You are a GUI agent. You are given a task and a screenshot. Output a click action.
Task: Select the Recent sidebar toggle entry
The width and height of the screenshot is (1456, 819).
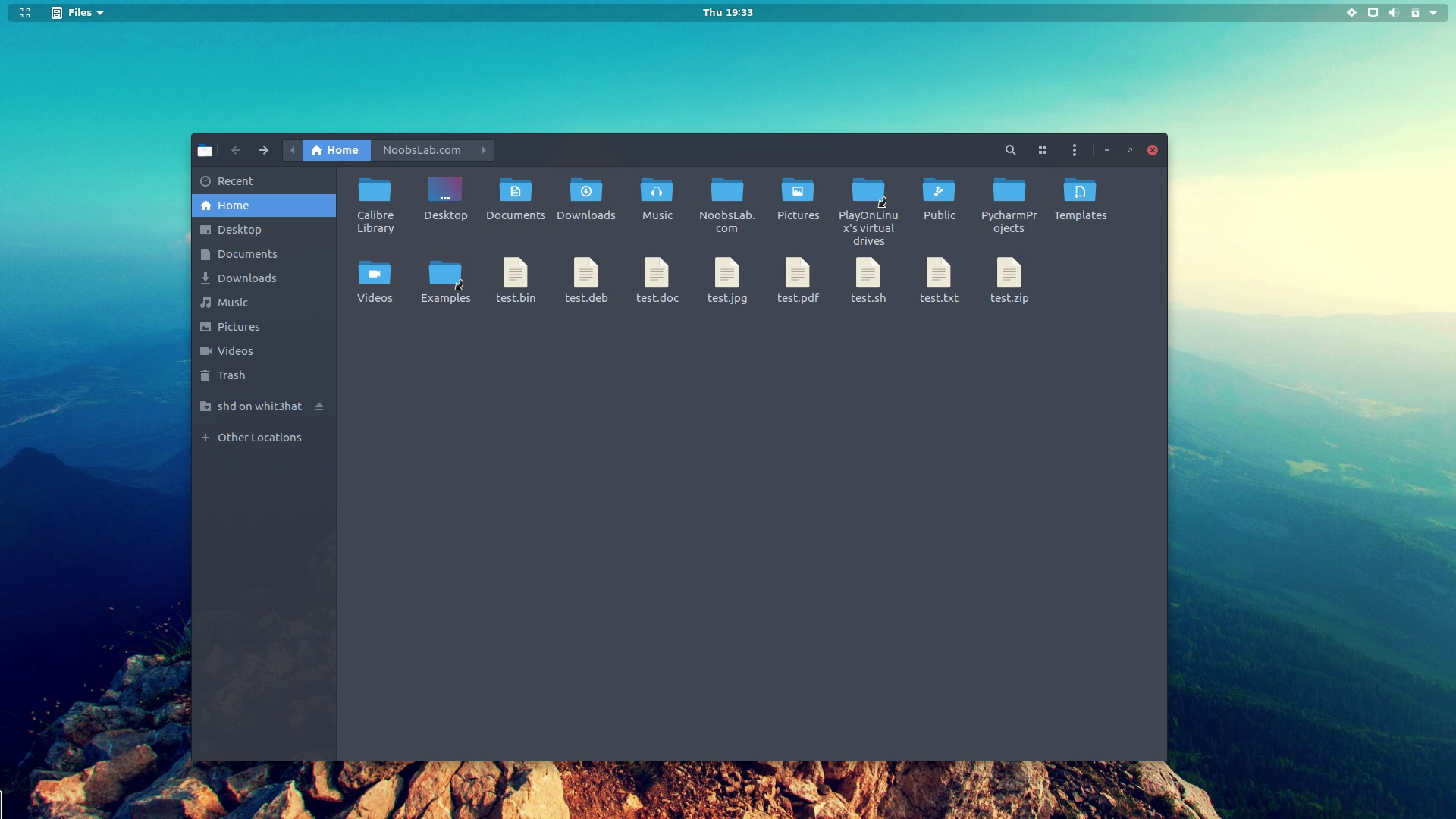pyautogui.click(x=234, y=180)
